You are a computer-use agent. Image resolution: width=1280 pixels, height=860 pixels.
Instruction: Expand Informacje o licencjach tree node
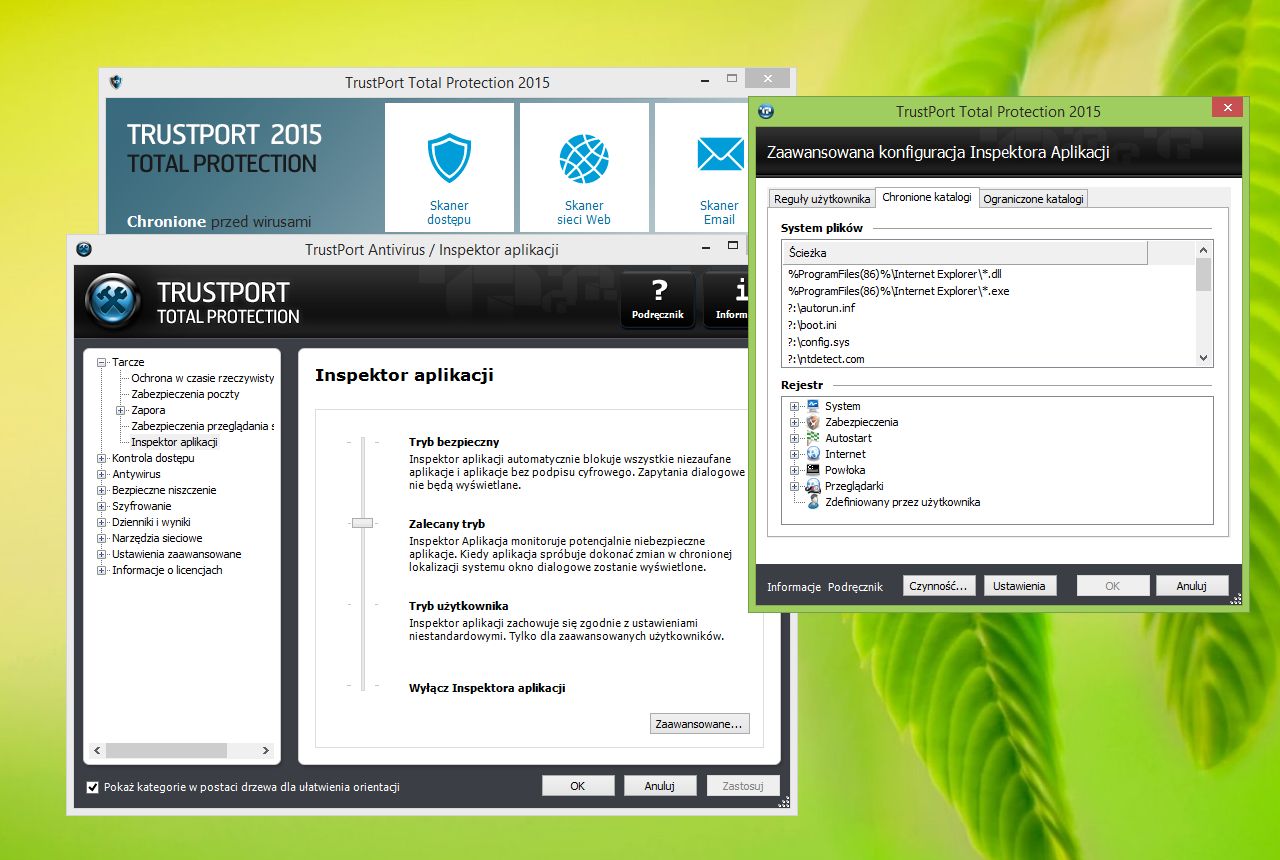tap(102, 570)
